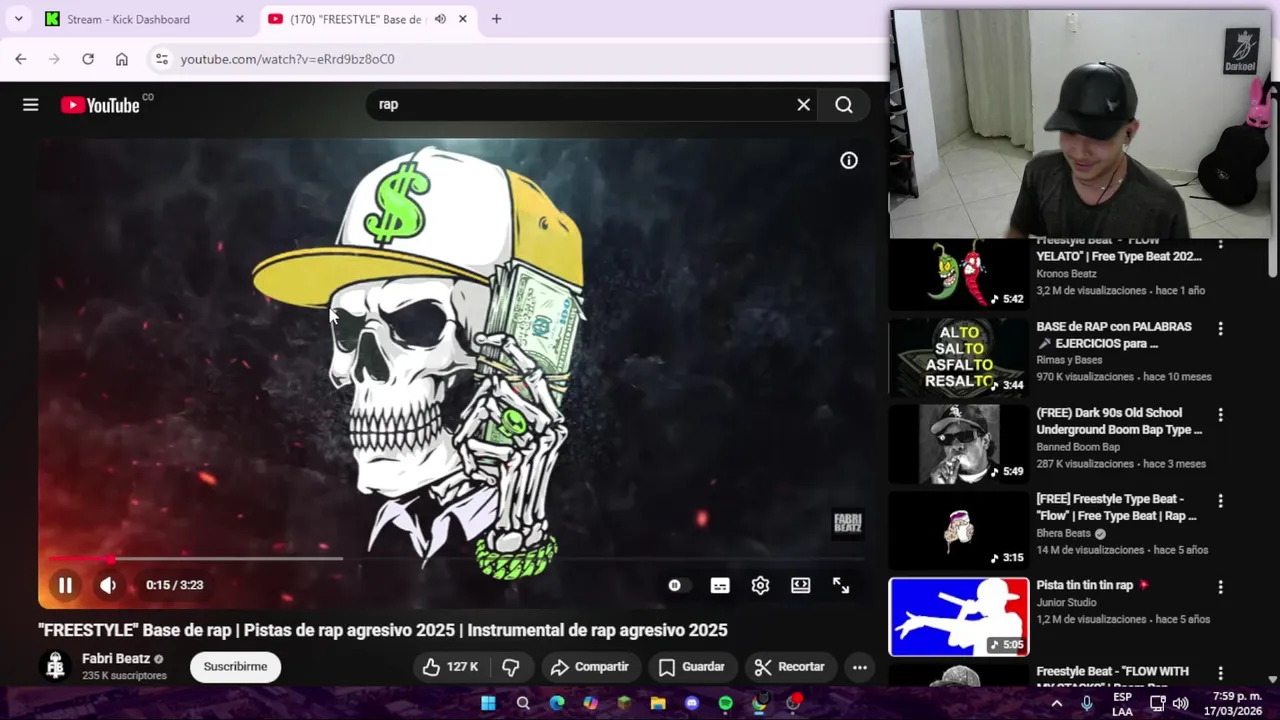Image resolution: width=1280 pixels, height=720 pixels.
Task: Open Fabri Beatz channel avatar
Action: click(56, 666)
